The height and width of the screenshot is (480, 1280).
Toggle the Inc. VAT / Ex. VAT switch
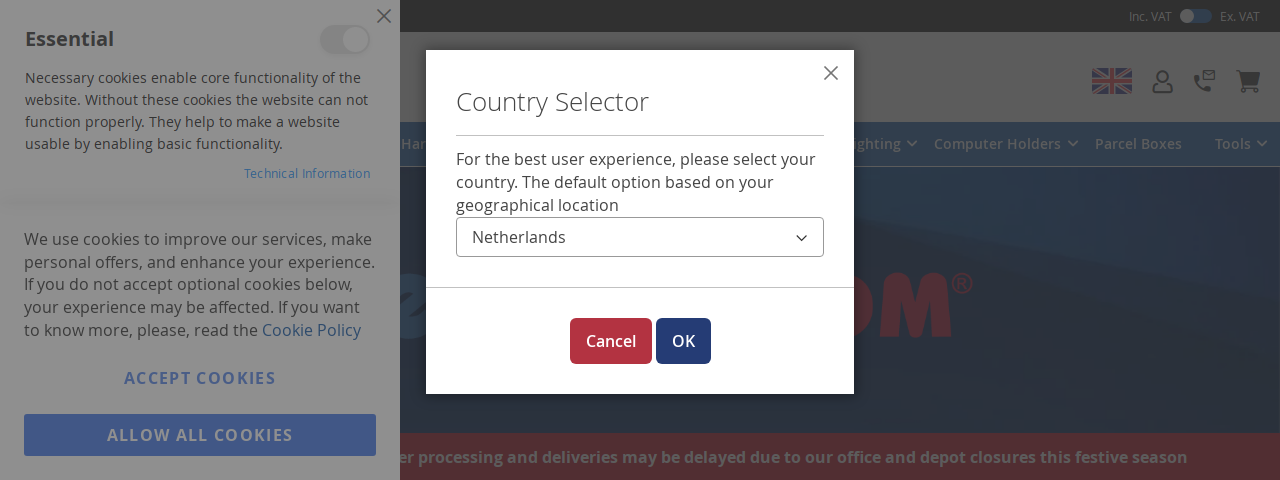[1195, 16]
